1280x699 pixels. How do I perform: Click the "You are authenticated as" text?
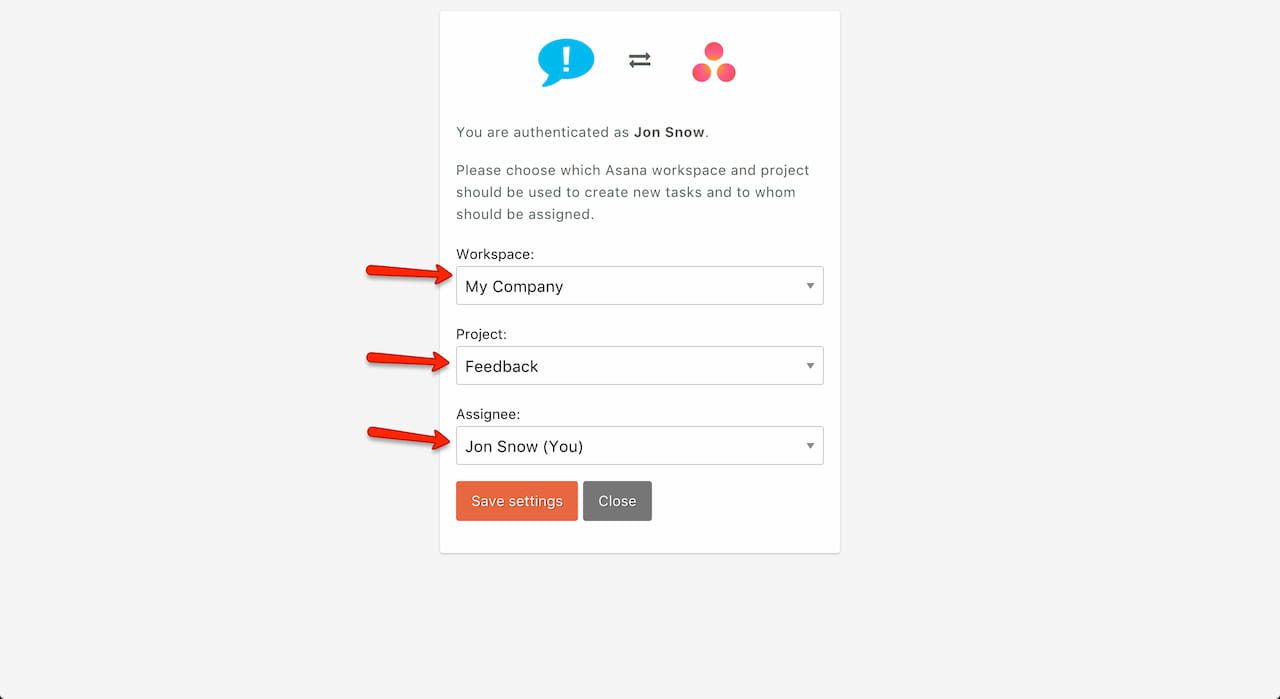click(x=543, y=132)
